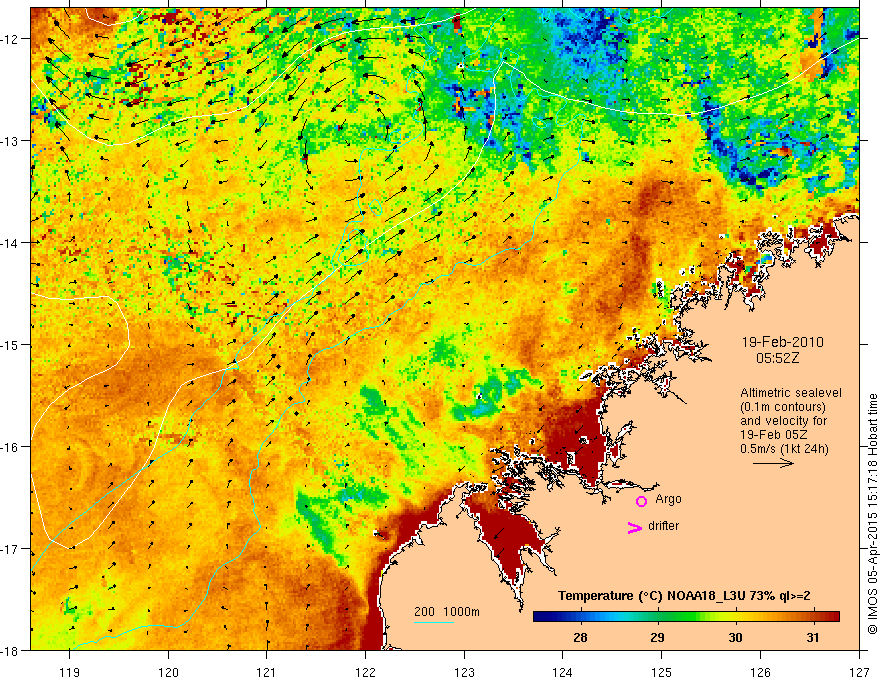Click the '125' longitude axis label
The height and width of the screenshot is (680, 880).
[662, 672]
